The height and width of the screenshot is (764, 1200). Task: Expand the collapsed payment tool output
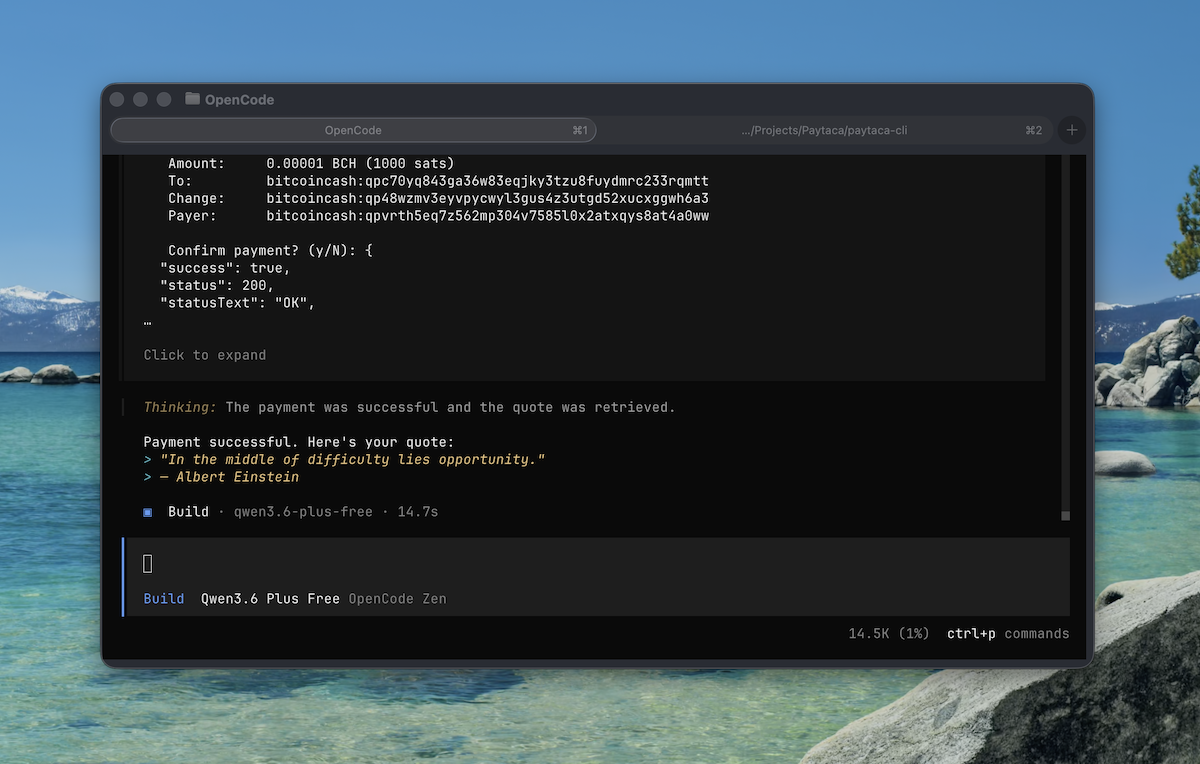(205, 354)
